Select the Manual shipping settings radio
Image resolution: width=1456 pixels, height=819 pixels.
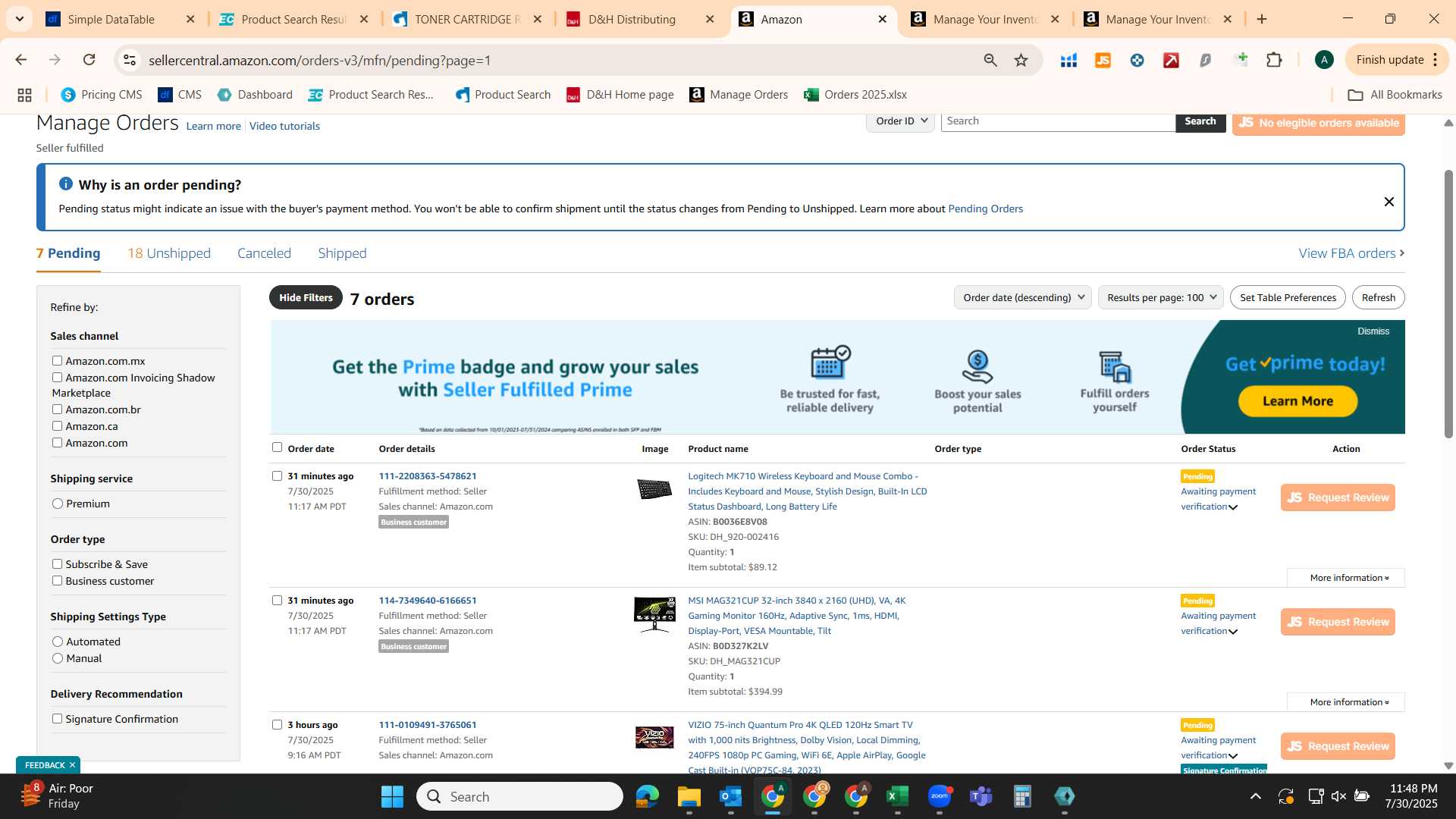click(58, 658)
